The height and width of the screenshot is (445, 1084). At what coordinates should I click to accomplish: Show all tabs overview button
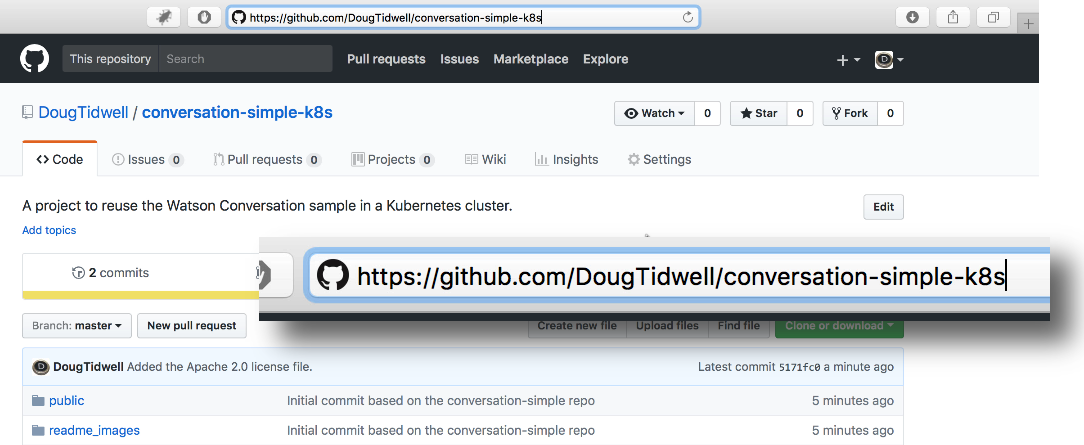pos(993,17)
